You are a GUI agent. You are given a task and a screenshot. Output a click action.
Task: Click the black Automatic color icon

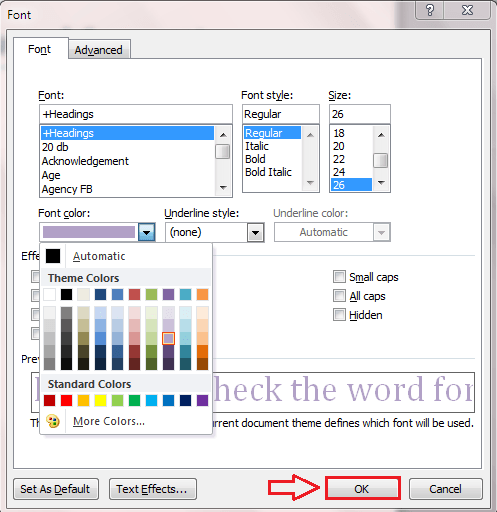[x=53, y=256]
